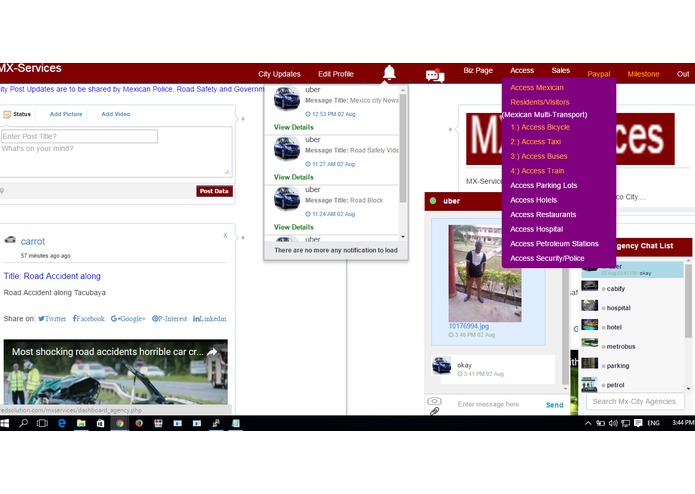The width and height of the screenshot is (695, 494).
Task: Open the Sales menu in the navbar
Action: click(561, 70)
